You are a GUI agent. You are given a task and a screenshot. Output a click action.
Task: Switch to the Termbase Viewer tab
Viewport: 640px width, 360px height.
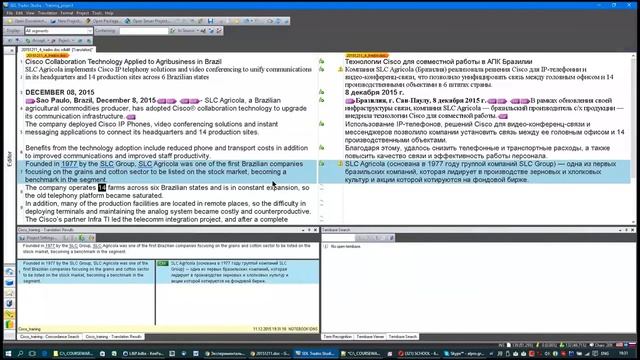(x=370, y=337)
